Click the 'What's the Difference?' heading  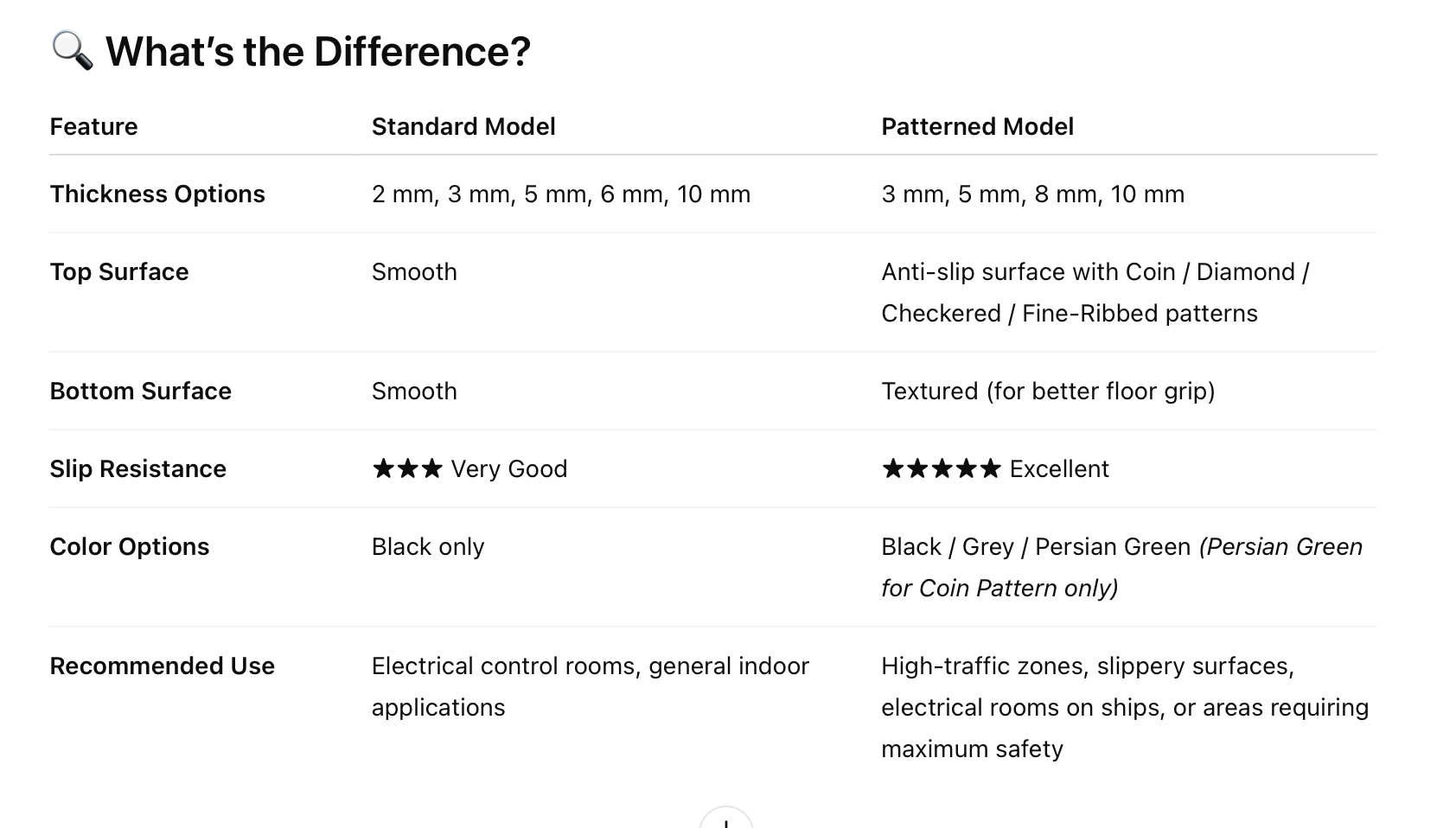(x=317, y=51)
